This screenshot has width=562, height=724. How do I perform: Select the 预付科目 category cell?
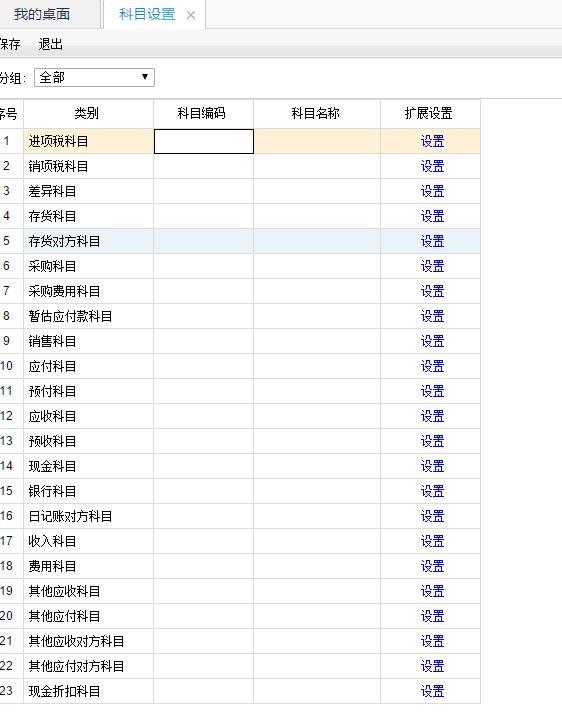point(88,391)
